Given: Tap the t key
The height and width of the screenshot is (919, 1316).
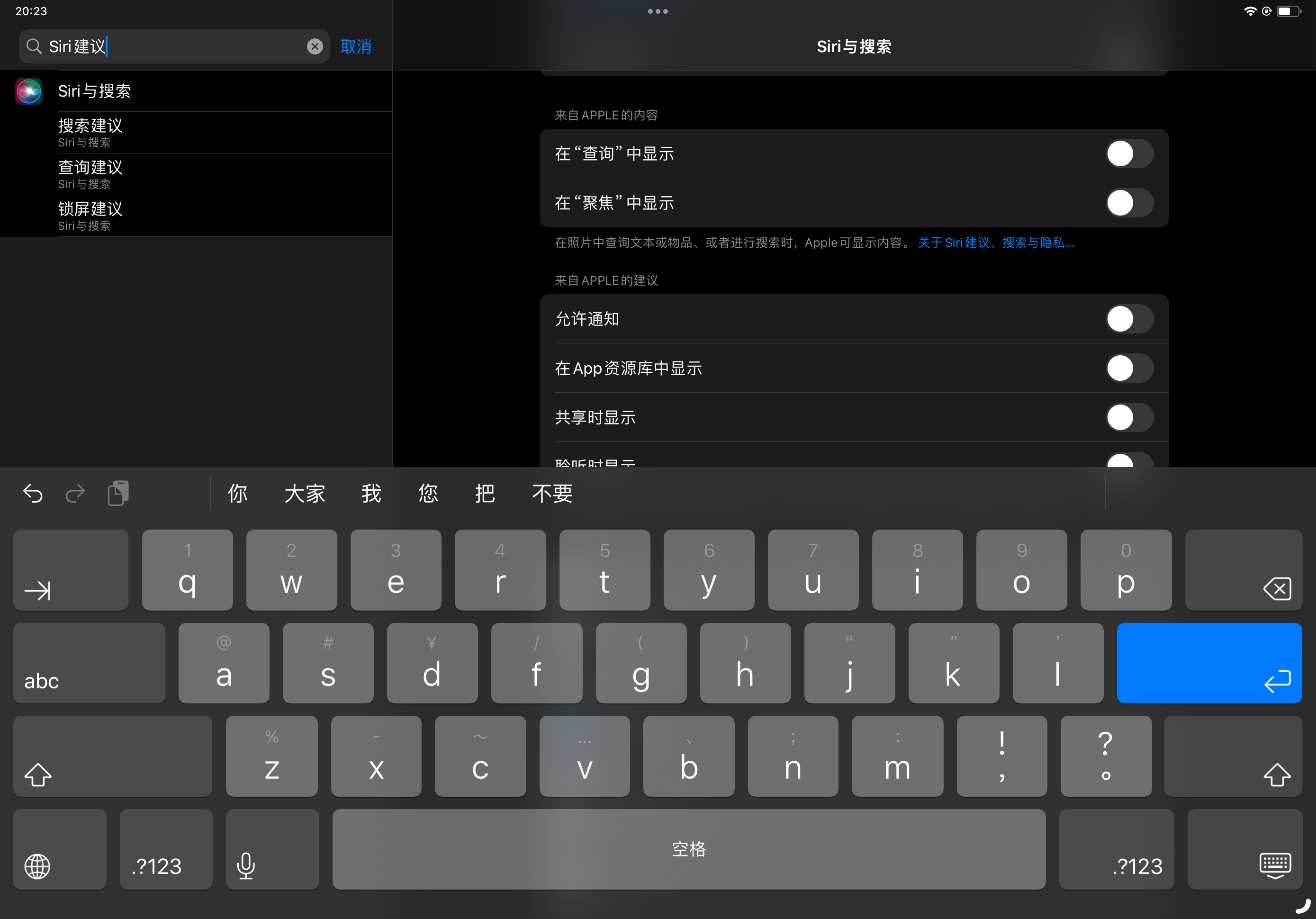Looking at the screenshot, I should (604, 570).
